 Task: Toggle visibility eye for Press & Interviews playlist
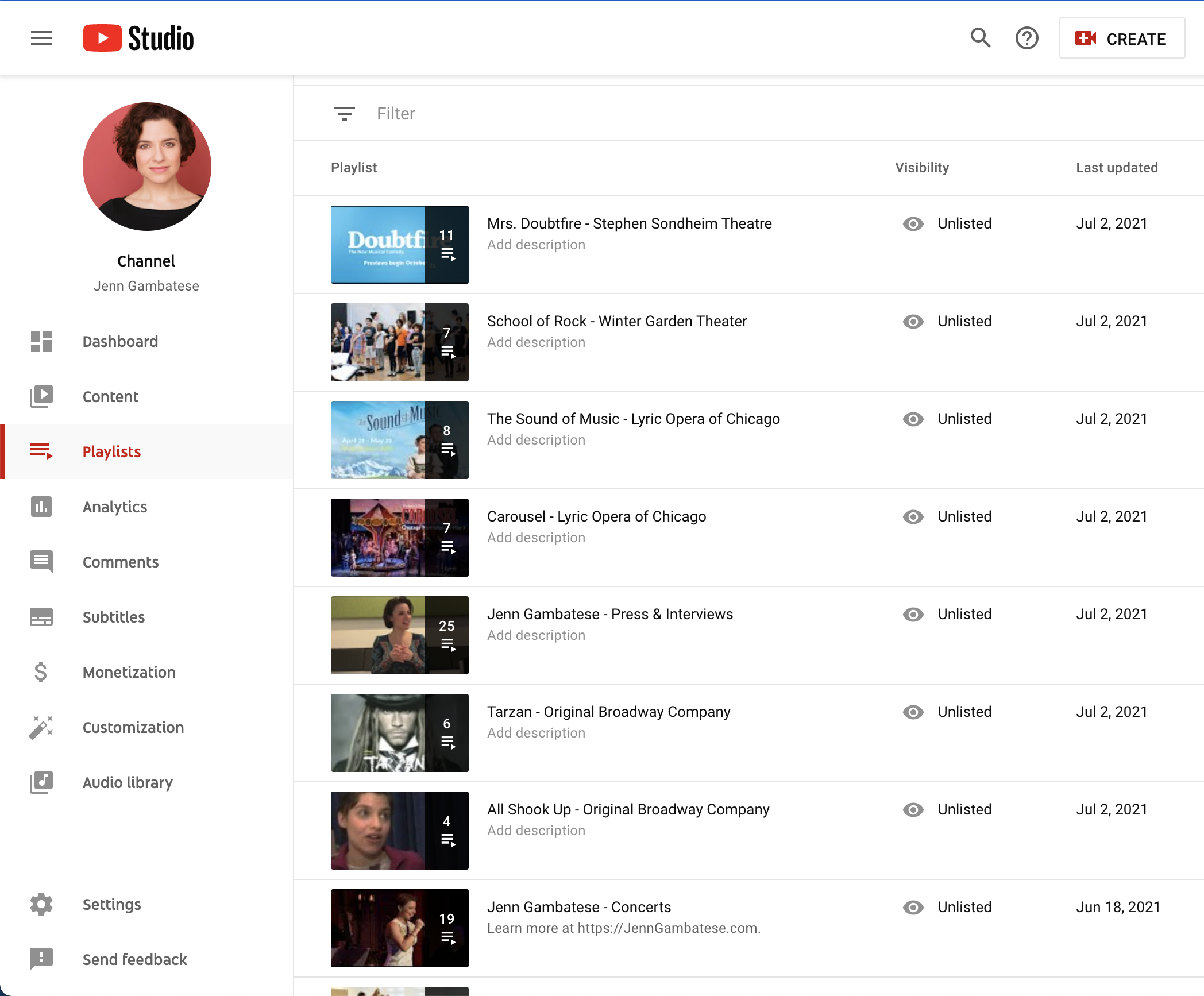913,615
